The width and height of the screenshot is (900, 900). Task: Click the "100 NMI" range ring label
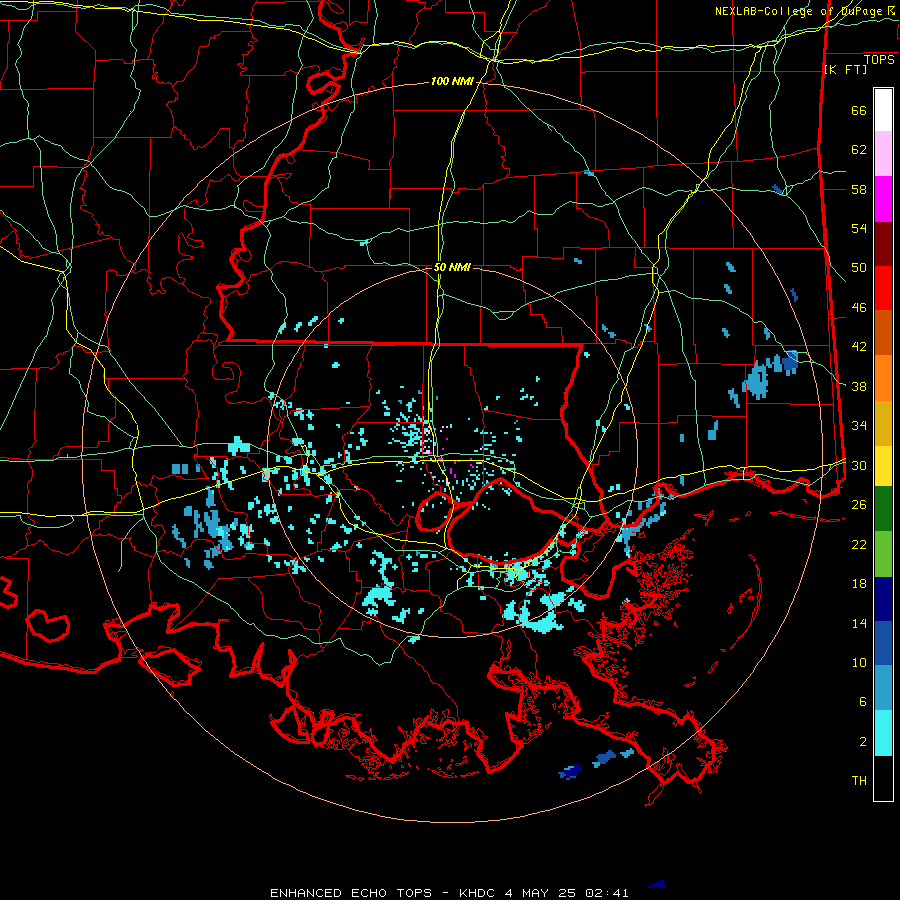pyautogui.click(x=452, y=82)
